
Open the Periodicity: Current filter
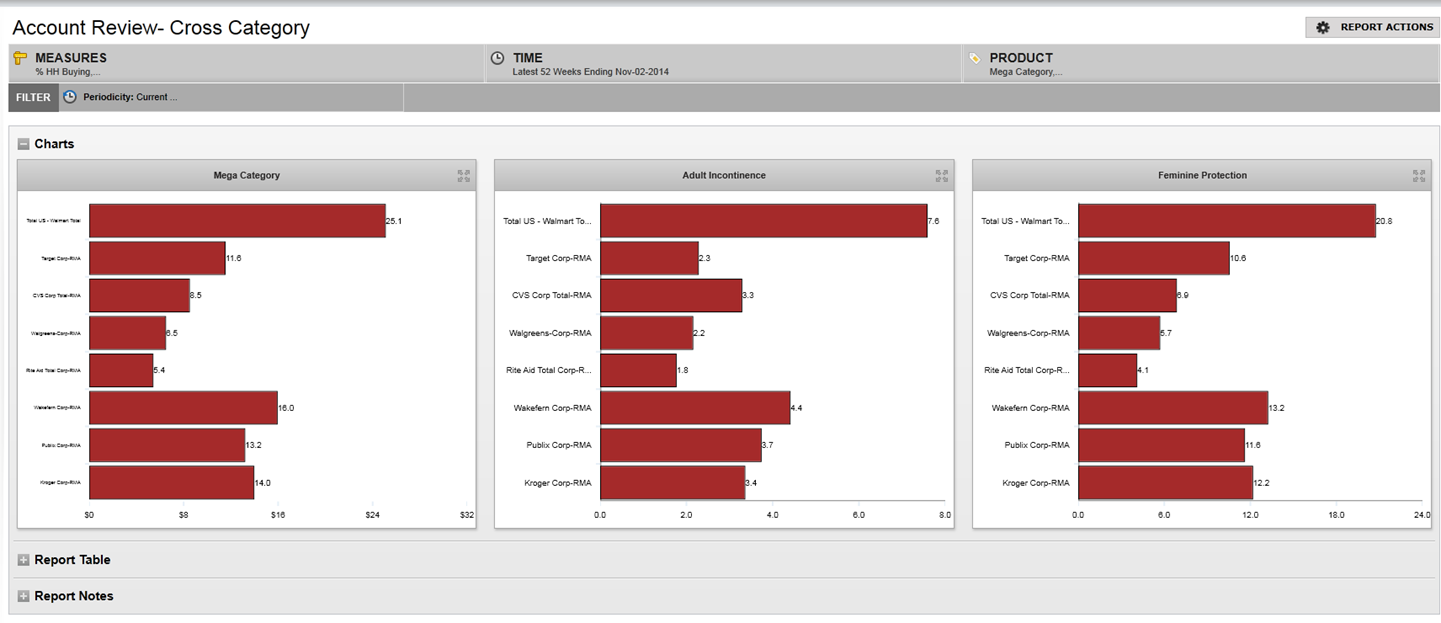130,97
